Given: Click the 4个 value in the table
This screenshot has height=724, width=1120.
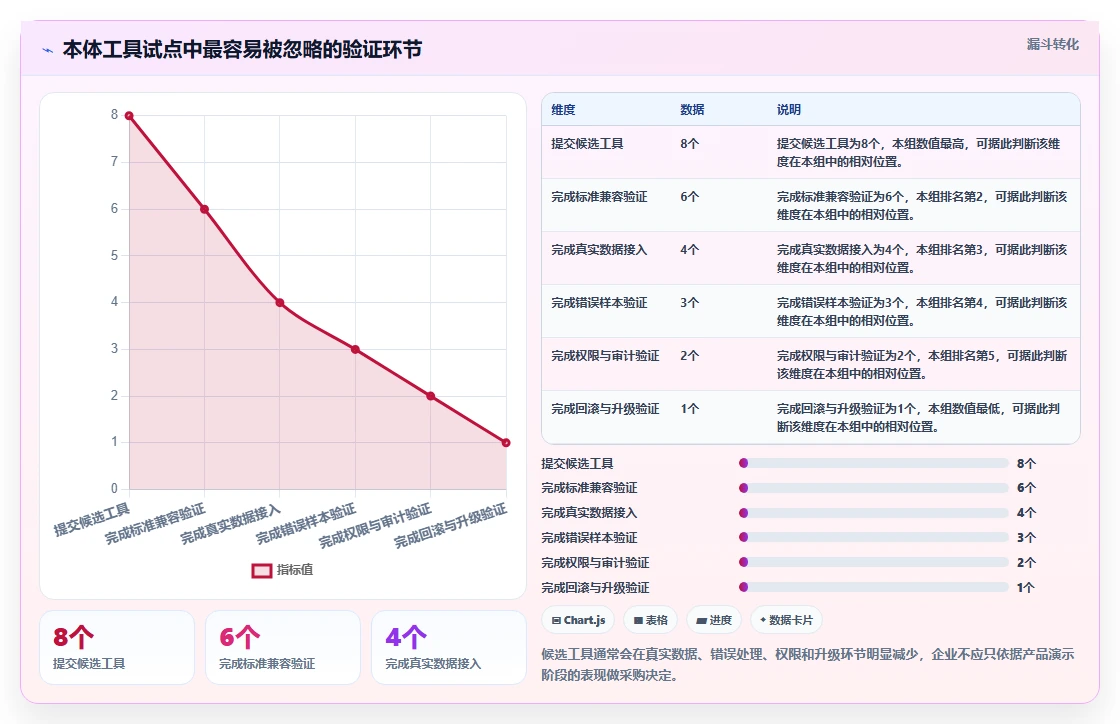Looking at the screenshot, I should coord(689,249).
